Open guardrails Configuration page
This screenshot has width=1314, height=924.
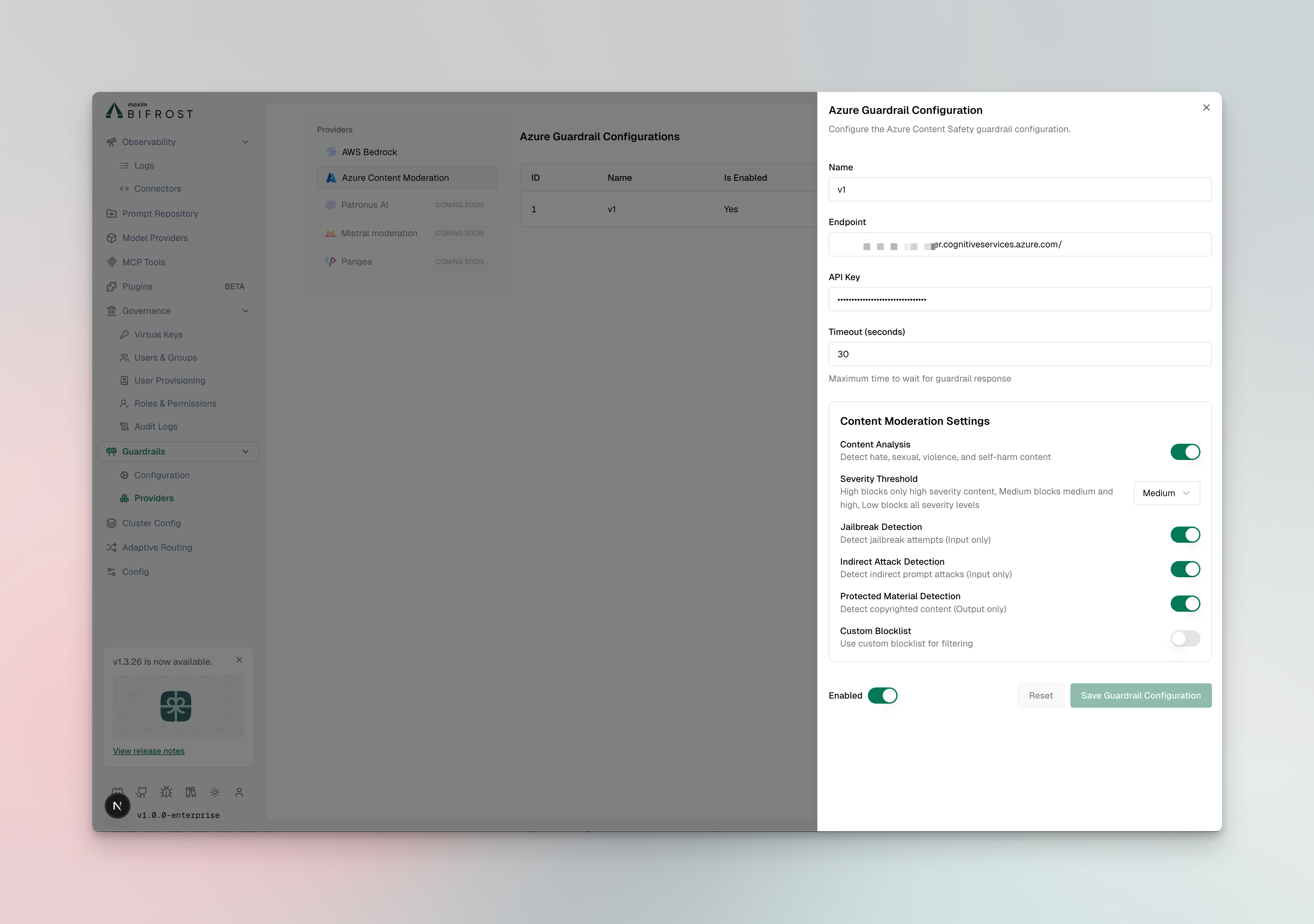[162, 475]
